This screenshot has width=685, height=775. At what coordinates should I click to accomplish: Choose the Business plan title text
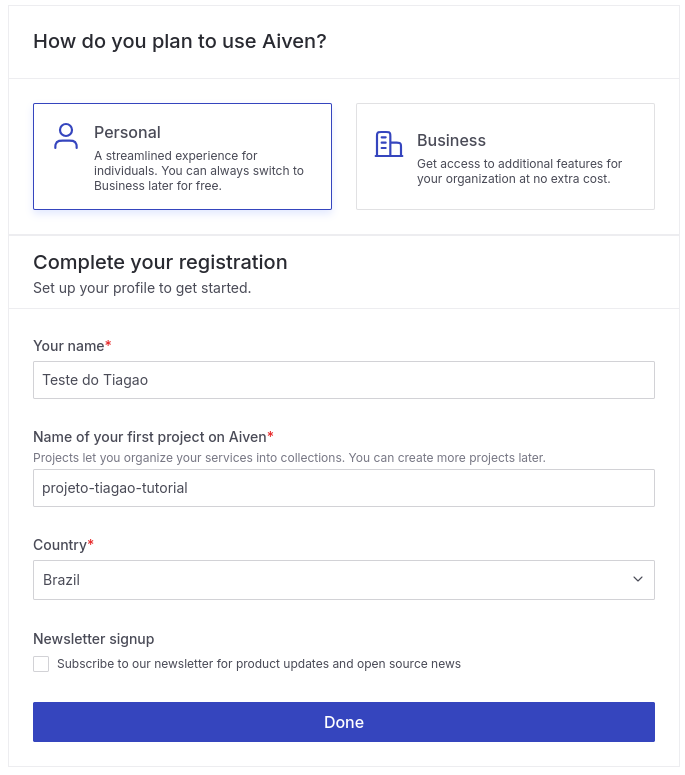point(451,140)
